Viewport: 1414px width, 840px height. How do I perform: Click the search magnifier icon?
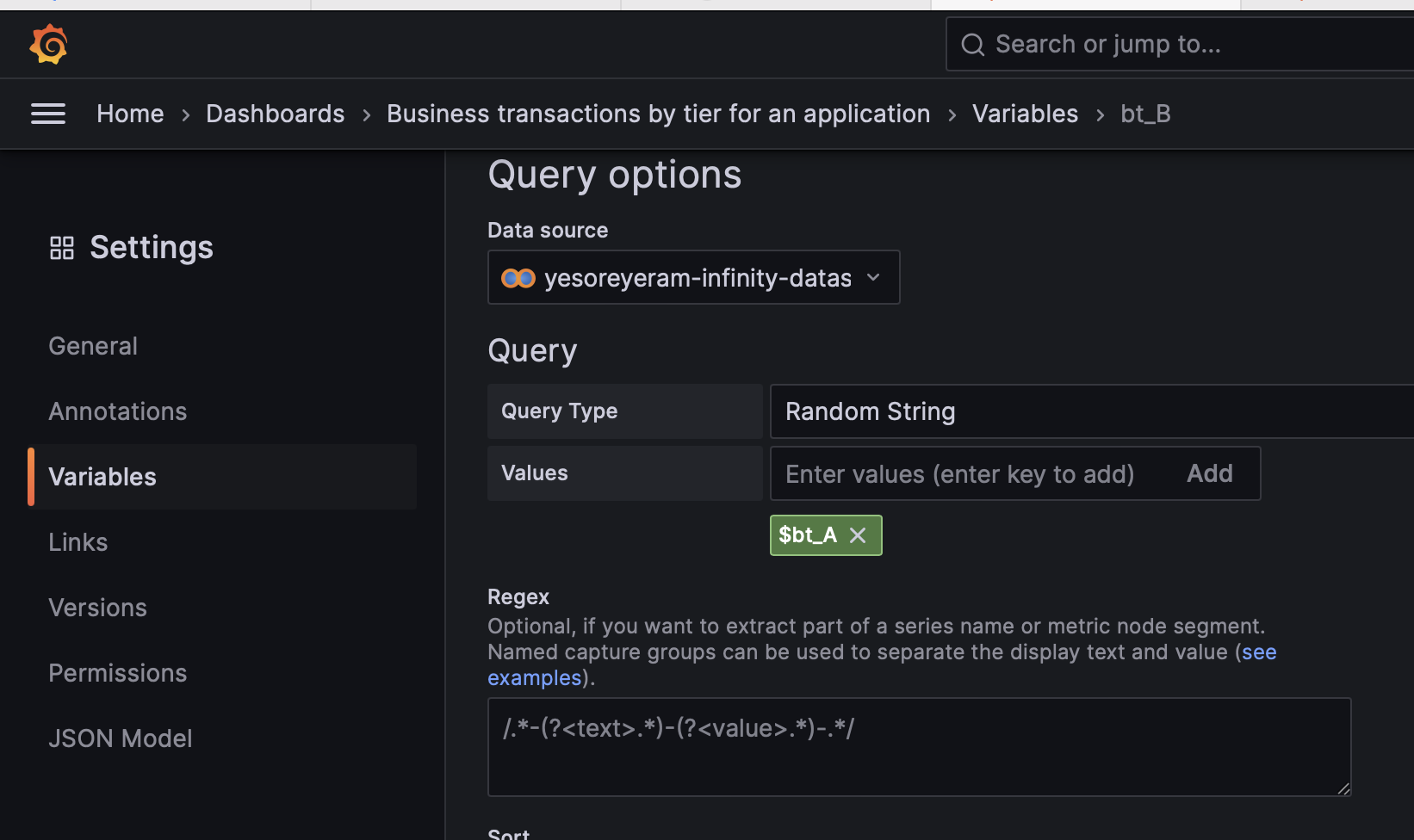pyautogui.click(x=972, y=45)
